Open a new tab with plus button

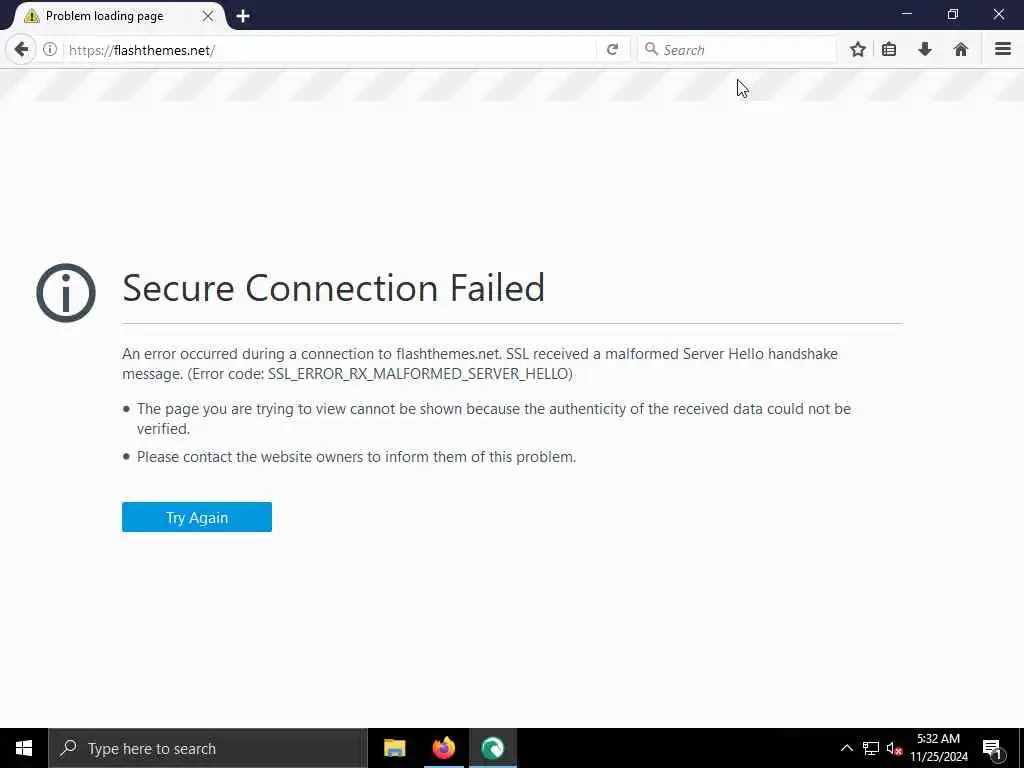coord(243,16)
